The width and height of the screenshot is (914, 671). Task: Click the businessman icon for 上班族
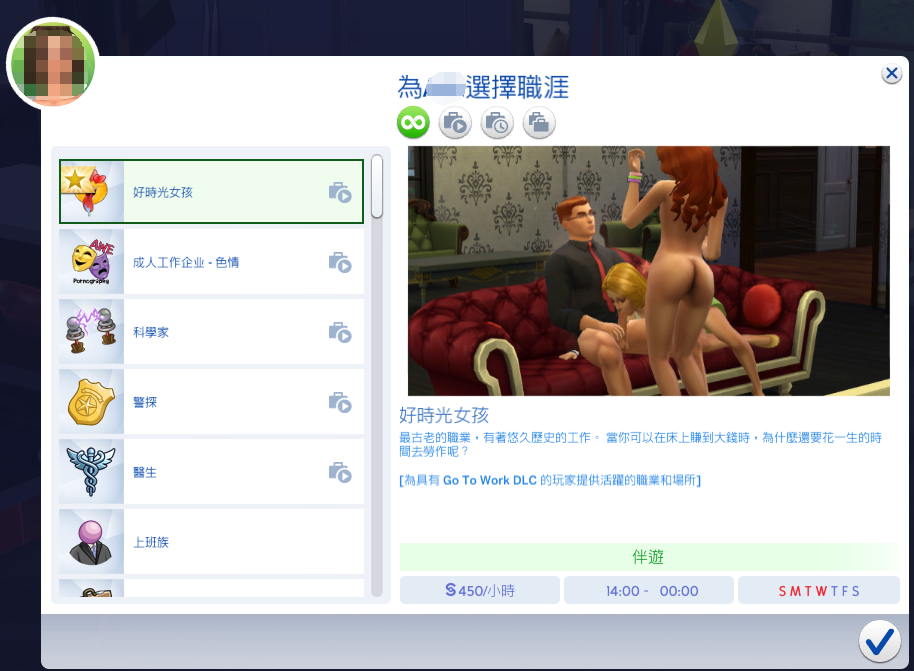[92, 542]
